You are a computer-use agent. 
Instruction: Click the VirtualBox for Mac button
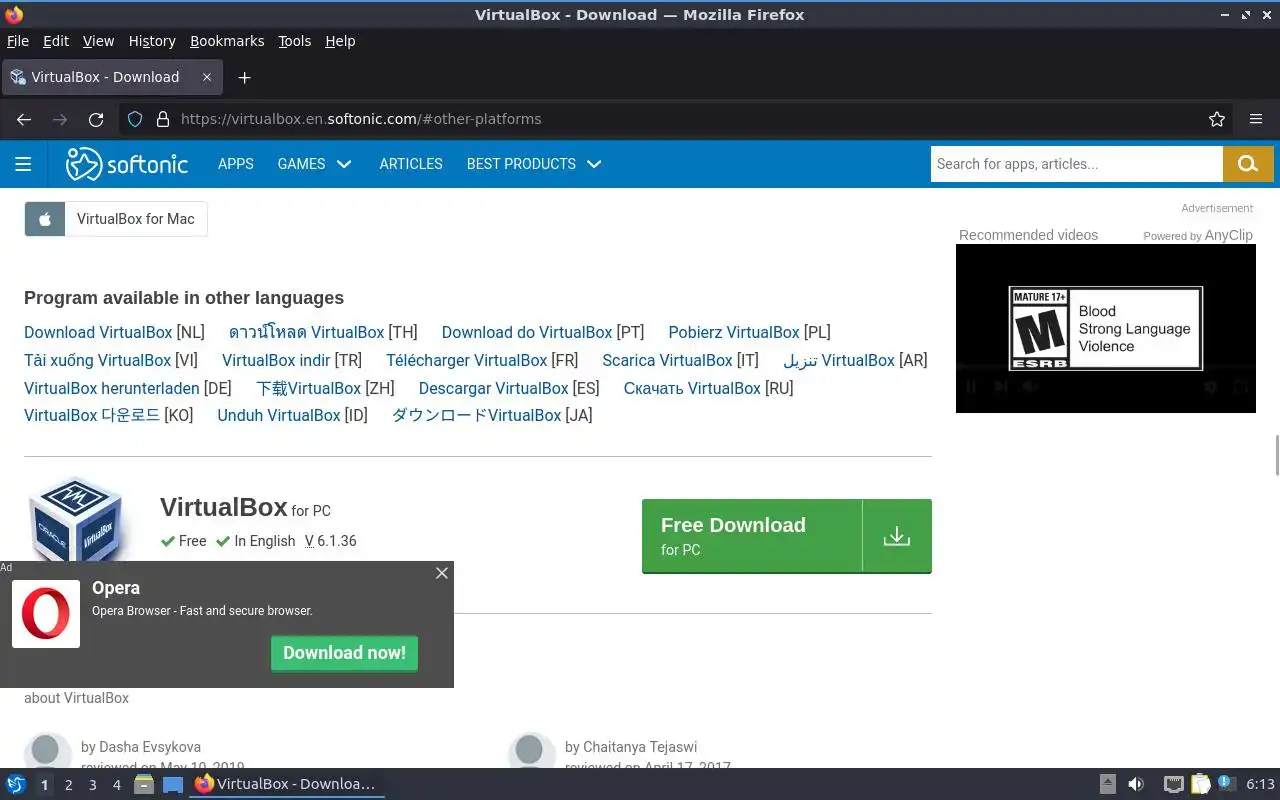tap(116, 219)
